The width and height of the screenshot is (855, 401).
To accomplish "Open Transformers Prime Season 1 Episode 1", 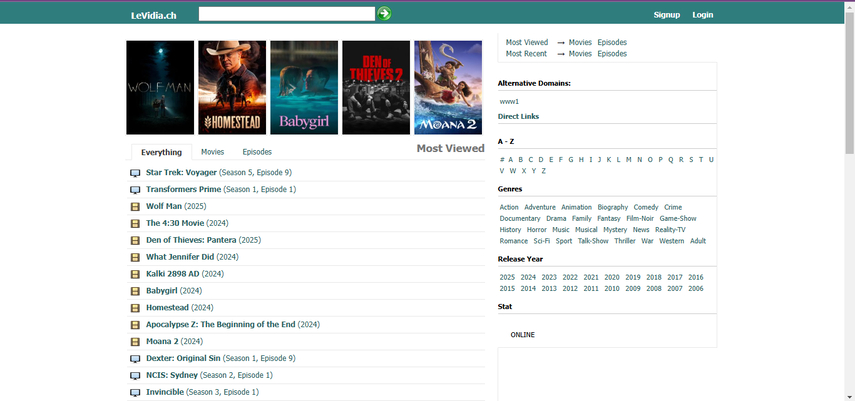I will coord(221,189).
